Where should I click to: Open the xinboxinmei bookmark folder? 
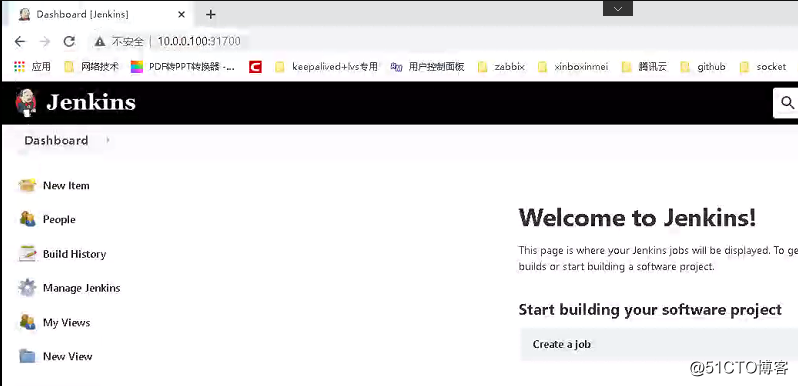tap(573, 67)
